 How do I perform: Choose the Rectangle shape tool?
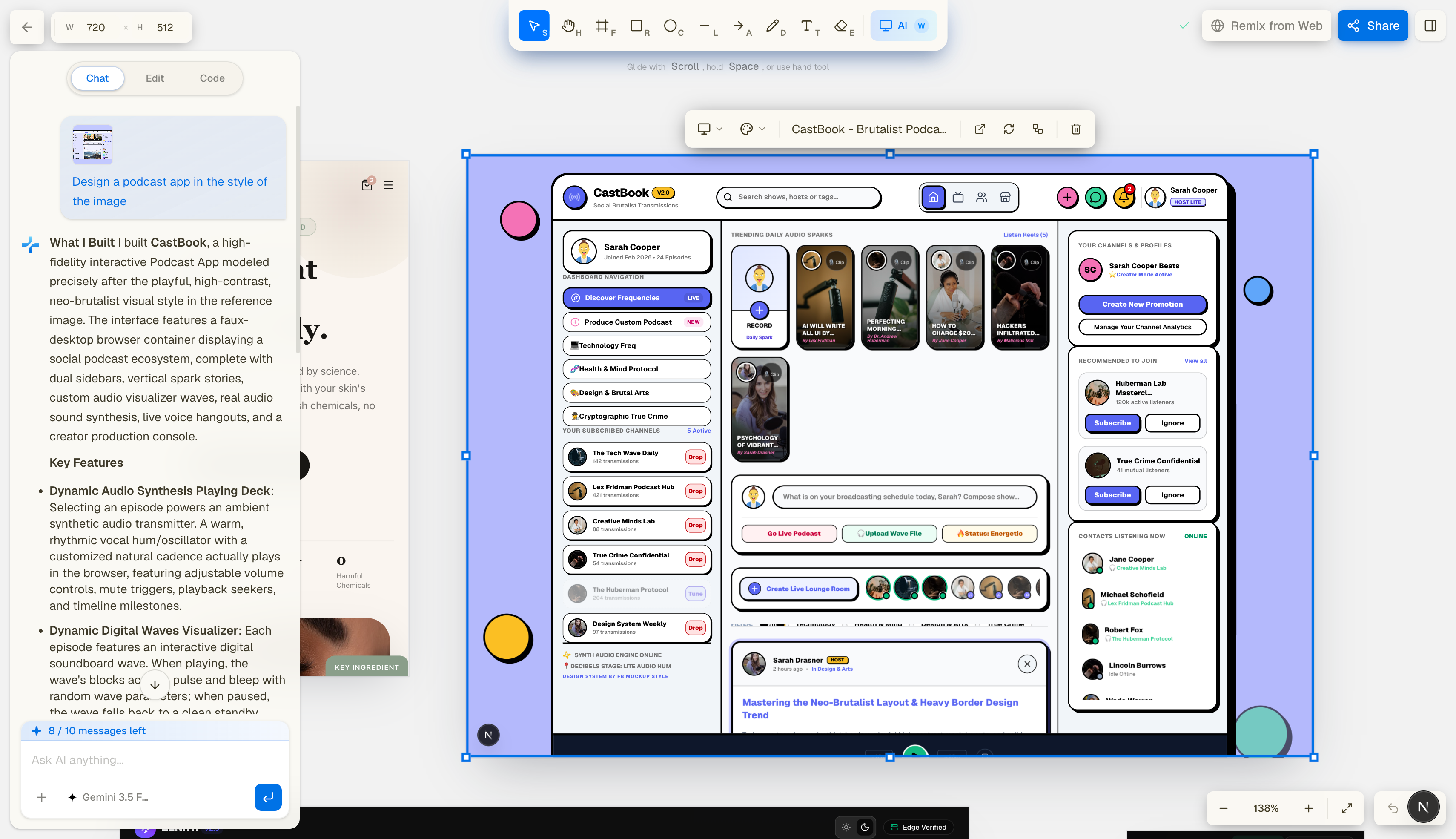tap(639, 26)
